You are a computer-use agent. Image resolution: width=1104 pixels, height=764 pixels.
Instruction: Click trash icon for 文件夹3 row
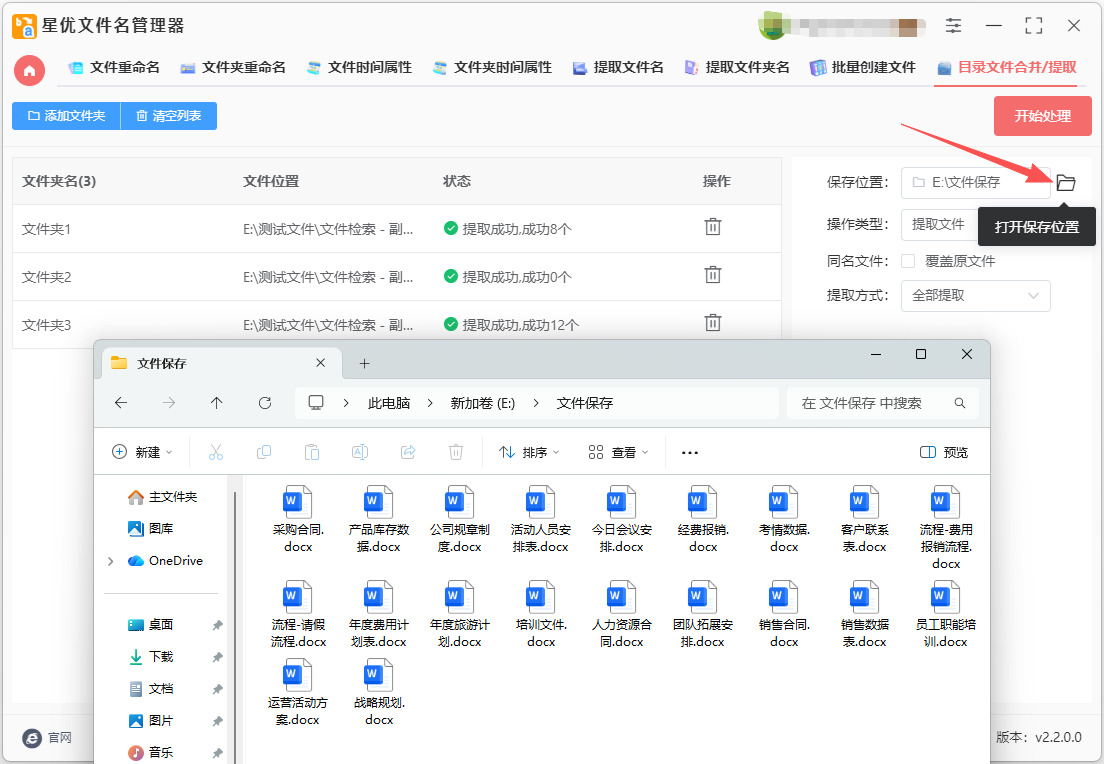tap(713, 323)
